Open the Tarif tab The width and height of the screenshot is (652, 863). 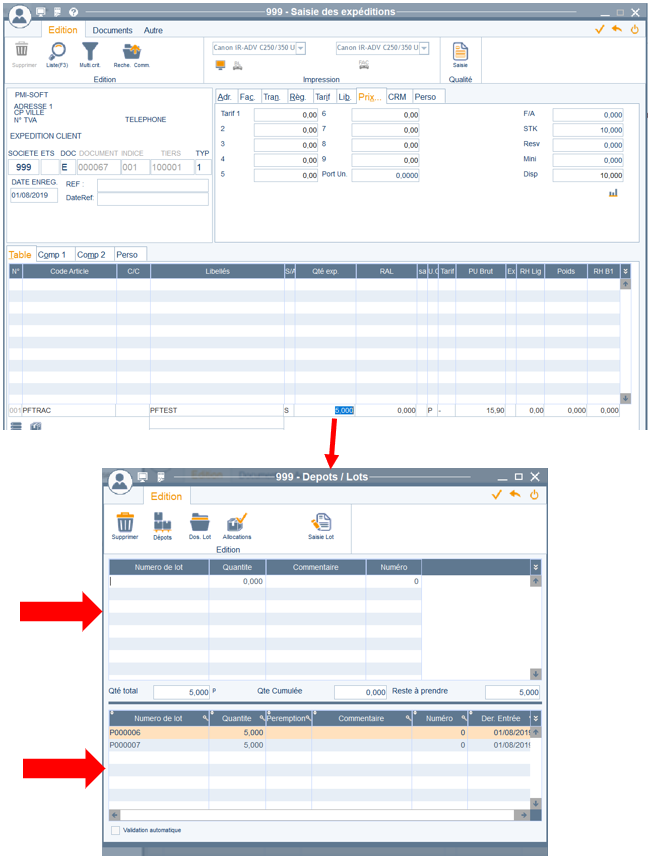click(322, 97)
